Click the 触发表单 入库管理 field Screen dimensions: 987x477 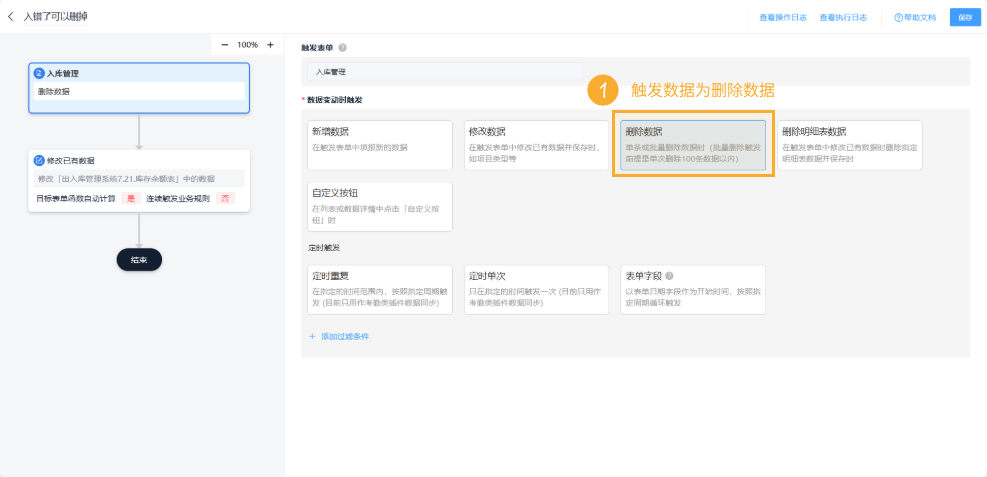pyautogui.click(x=446, y=72)
